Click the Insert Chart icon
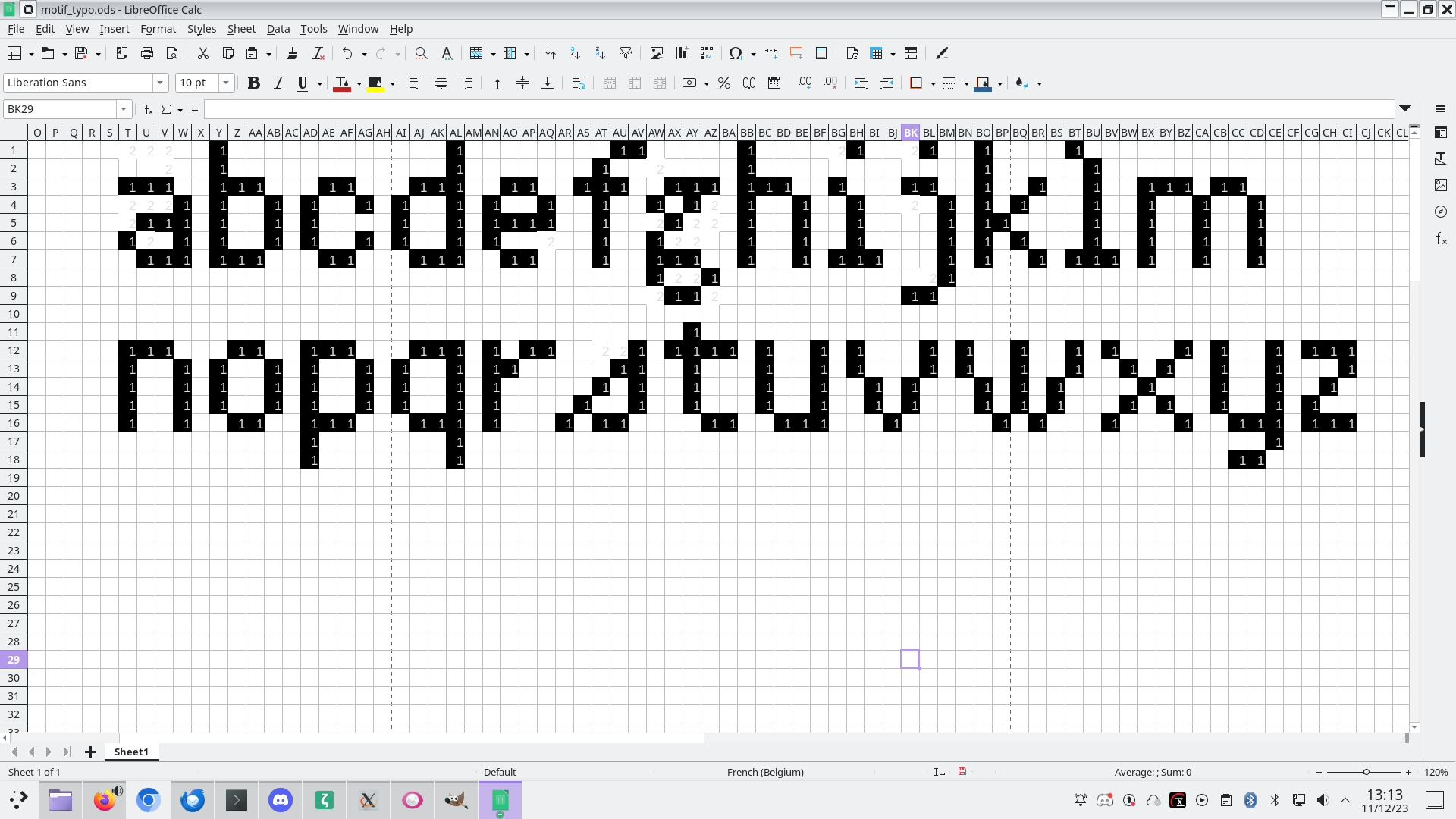 [x=682, y=53]
